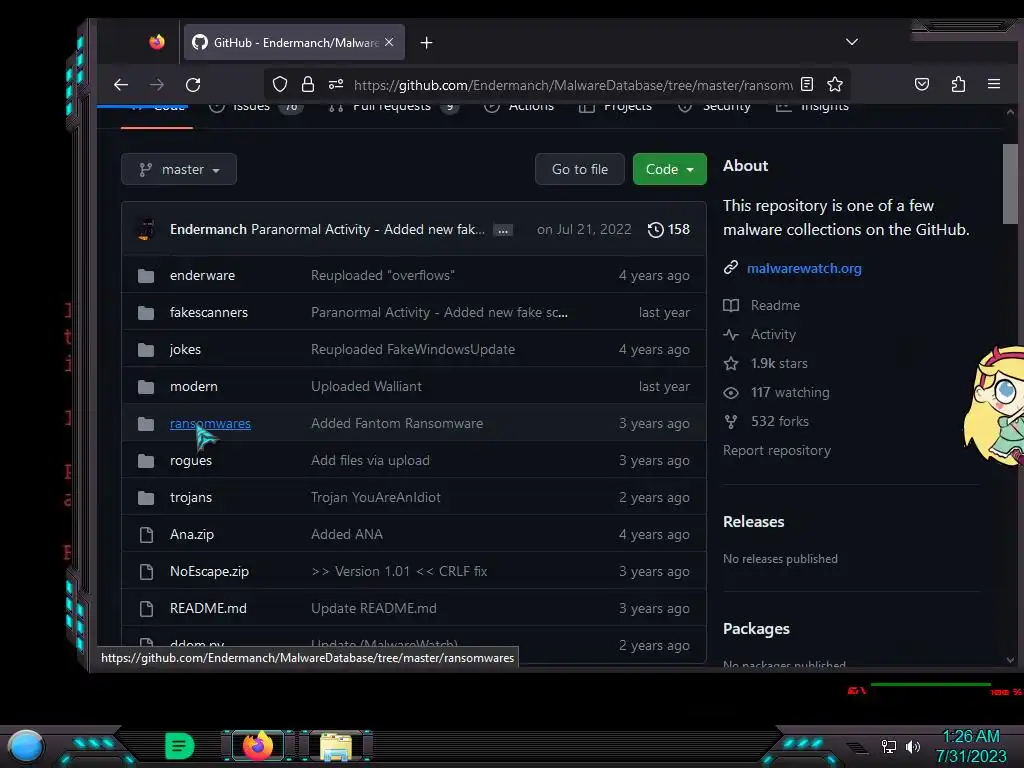Open the Ana.zip file
The image size is (1024, 768).
[192, 534]
